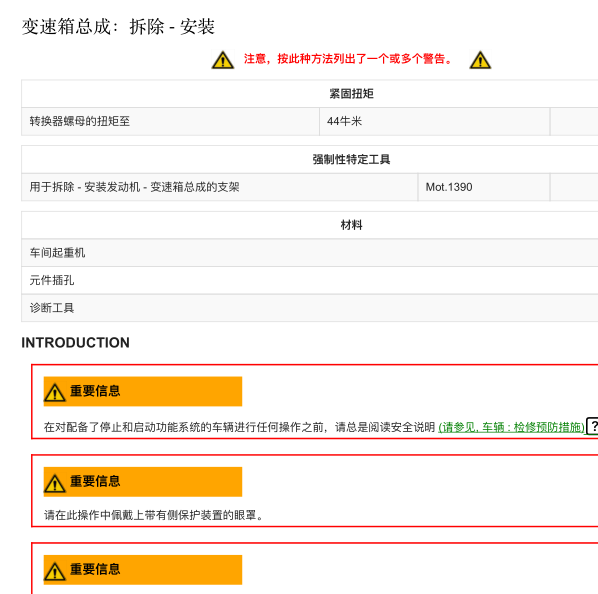Select the 诊断工具 row
Image resolution: width=598 pixels, height=594 pixels.
pyautogui.click(x=310, y=308)
